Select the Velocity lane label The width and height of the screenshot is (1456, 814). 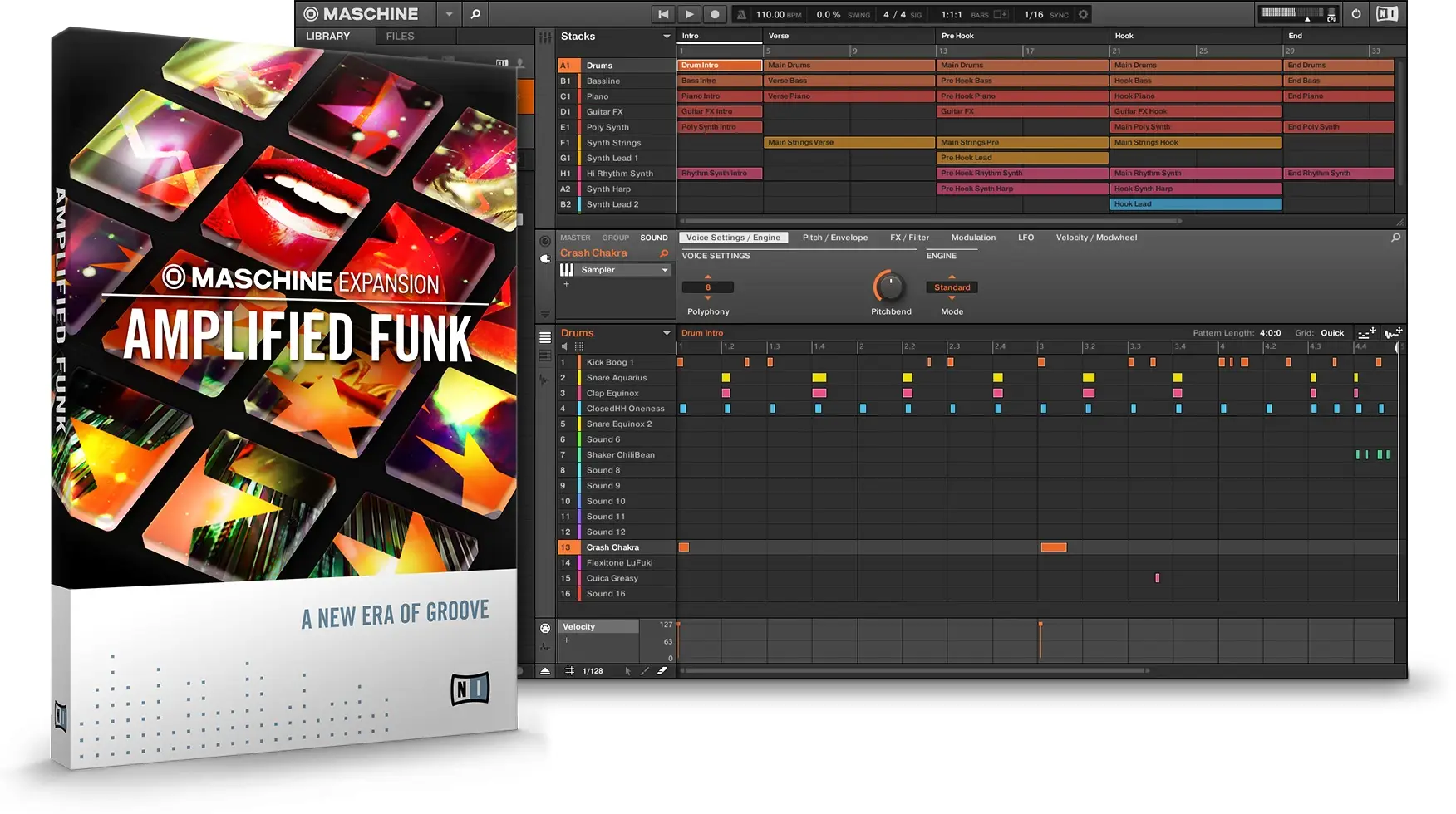click(598, 627)
